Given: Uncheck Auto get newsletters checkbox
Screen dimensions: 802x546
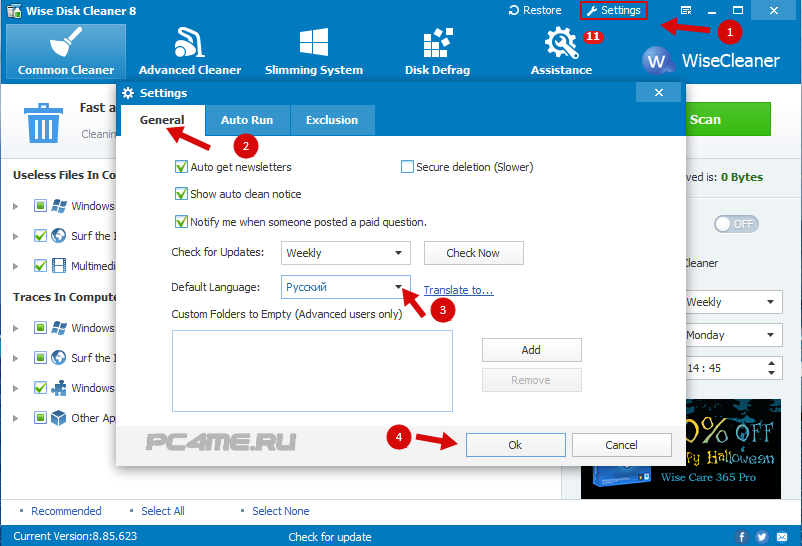Looking at the screenshot, I should [x=182, y=167].
